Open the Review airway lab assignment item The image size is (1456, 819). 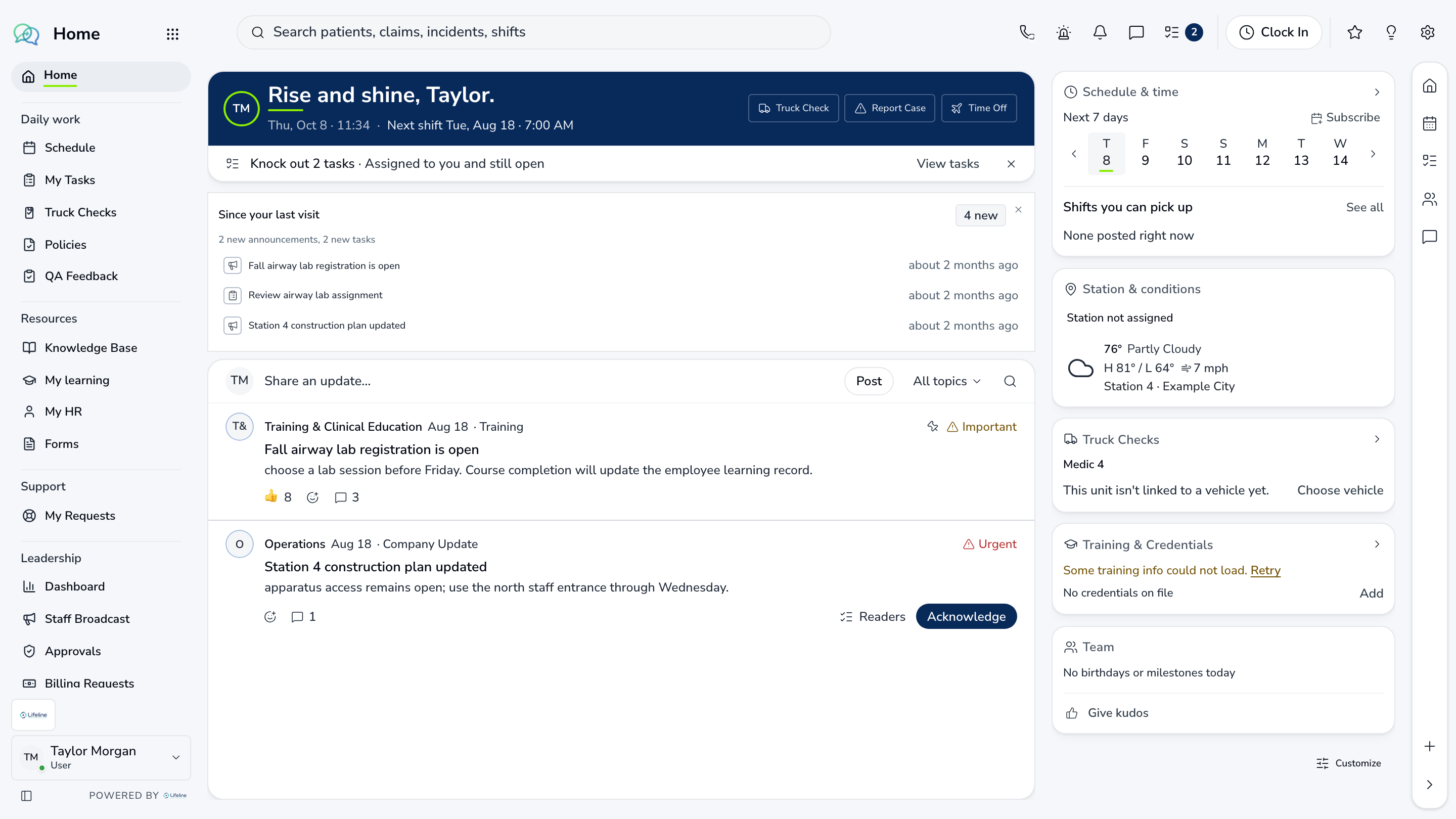(621, 296)
